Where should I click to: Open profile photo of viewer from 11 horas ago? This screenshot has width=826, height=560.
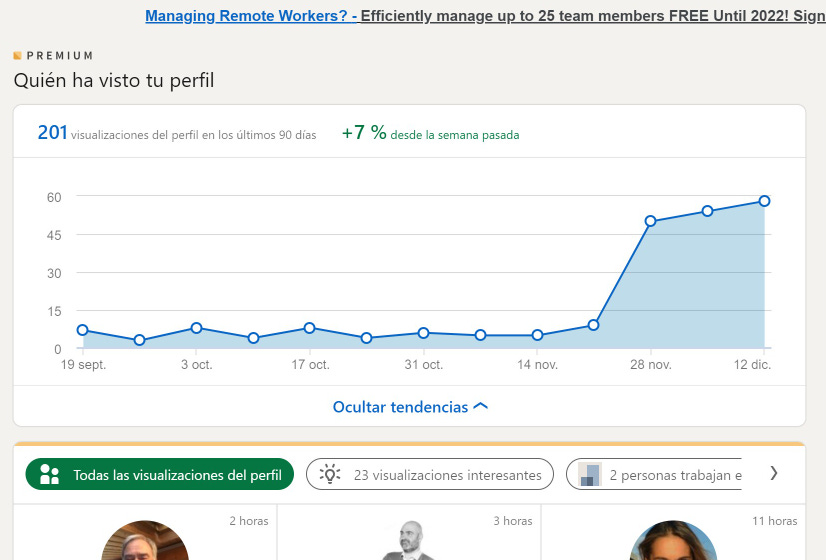[x=673, y=541]
